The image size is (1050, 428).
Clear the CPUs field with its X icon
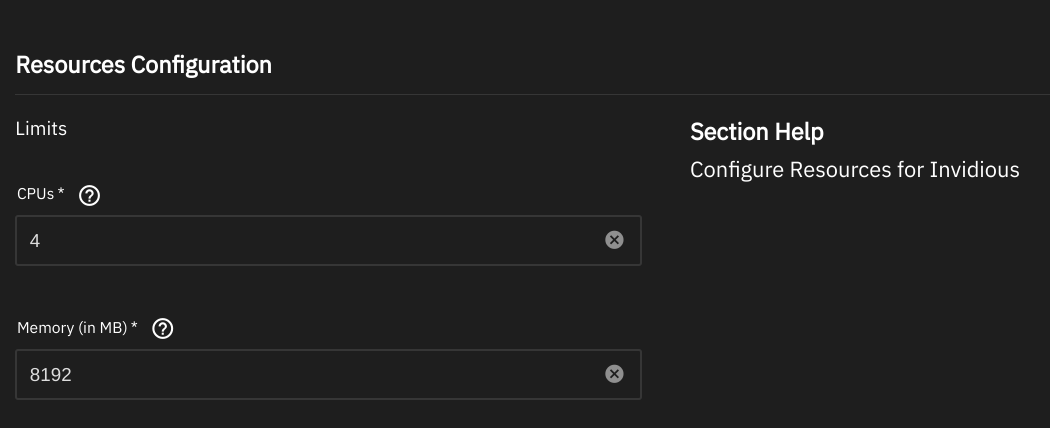(x=614, y=240)
